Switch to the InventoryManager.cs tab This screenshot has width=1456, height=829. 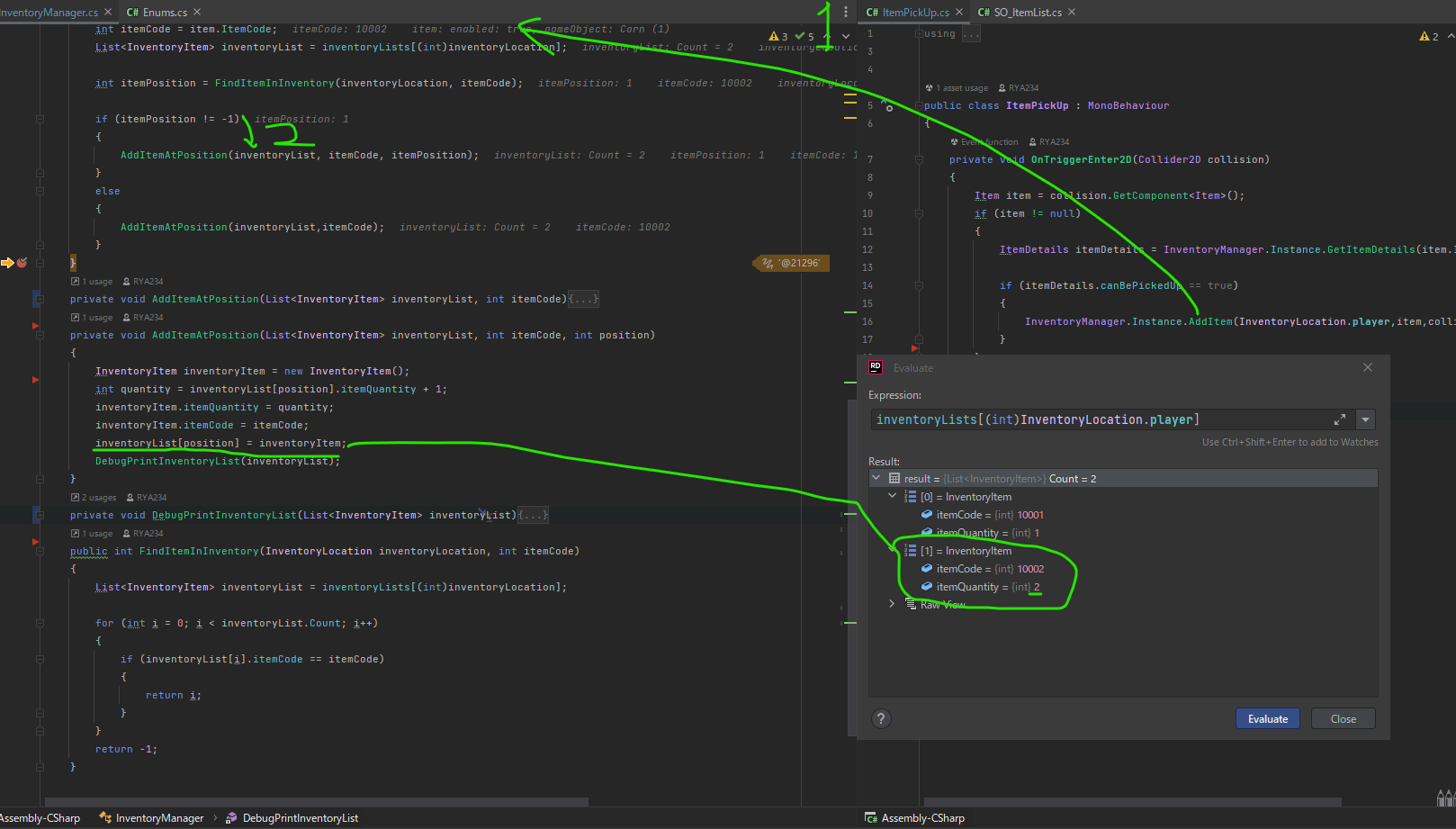49,12
